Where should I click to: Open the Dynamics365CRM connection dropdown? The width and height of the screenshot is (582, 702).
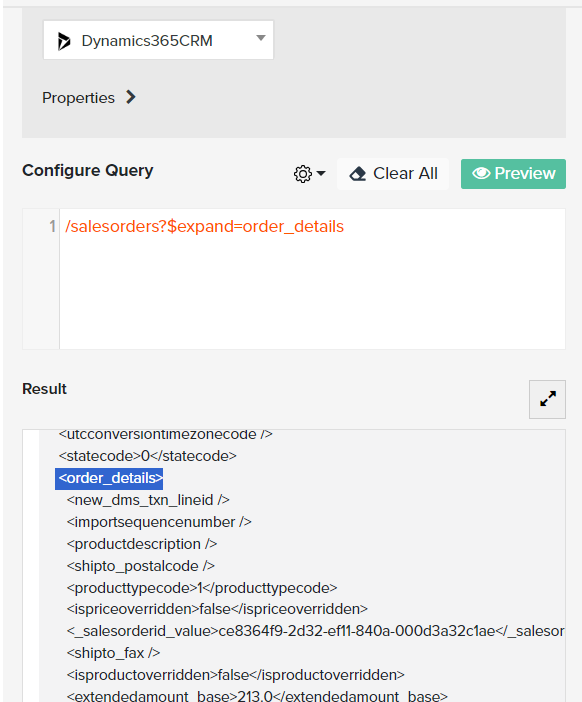click(x=158, y=40)
